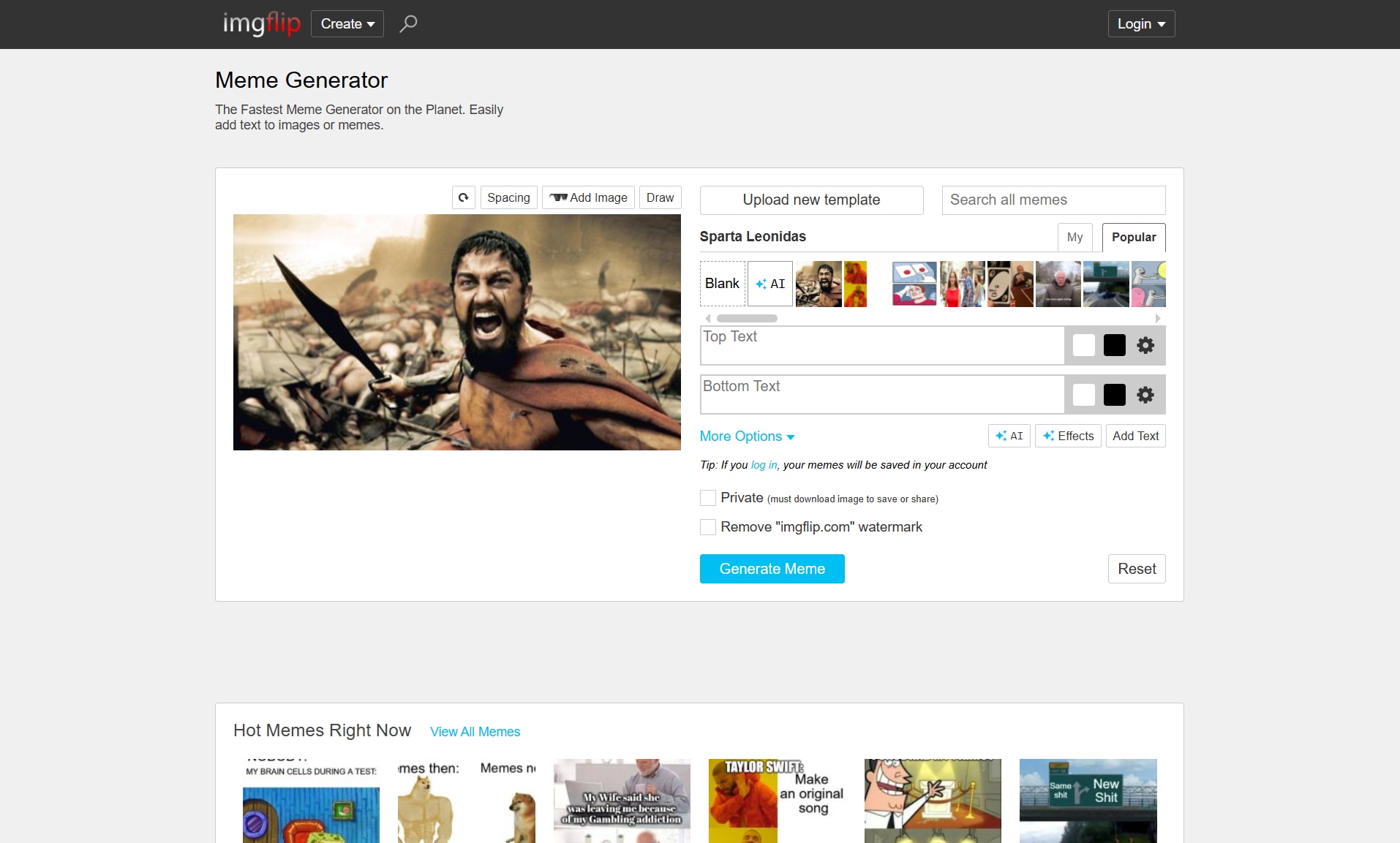Viewport: 1400px width, 843px height.
Task: Open the Login dropdown
Action: click(1141, 23)
